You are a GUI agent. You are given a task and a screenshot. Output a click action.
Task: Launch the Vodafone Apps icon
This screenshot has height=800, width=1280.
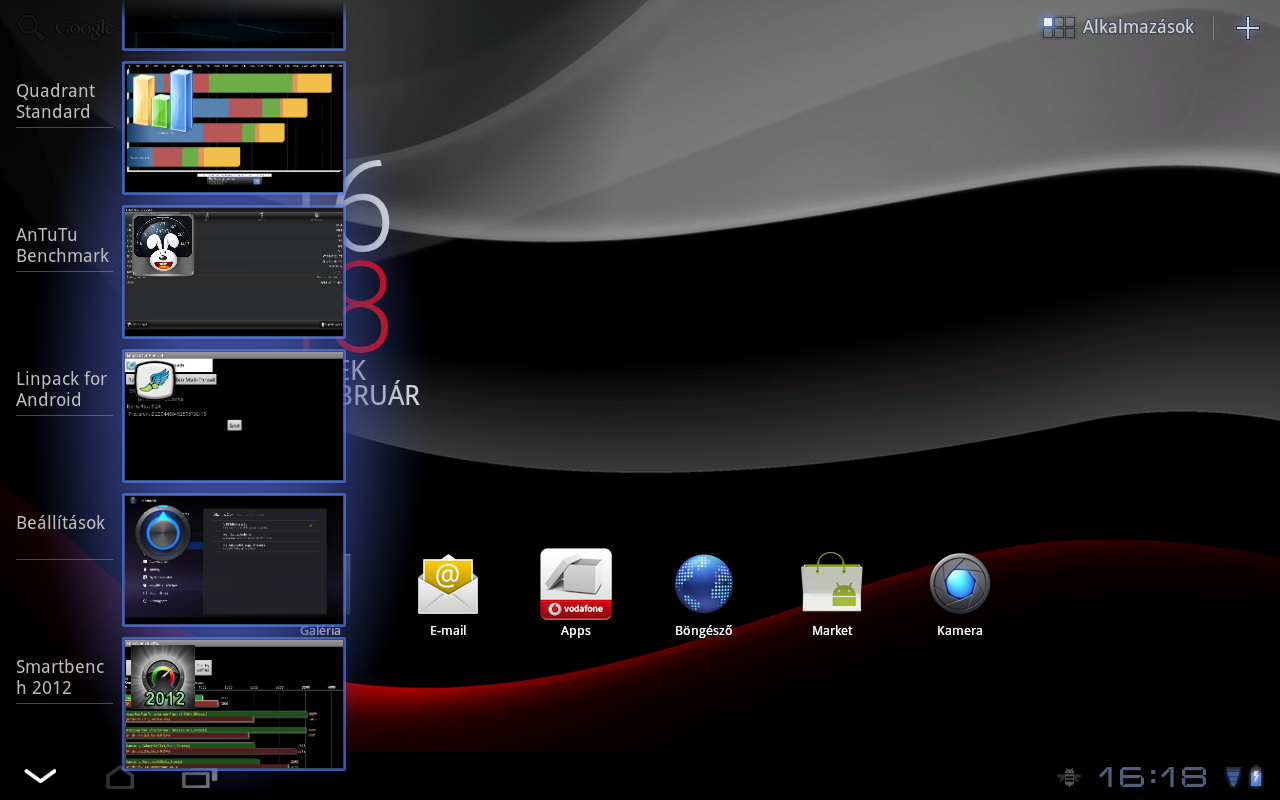576,584
